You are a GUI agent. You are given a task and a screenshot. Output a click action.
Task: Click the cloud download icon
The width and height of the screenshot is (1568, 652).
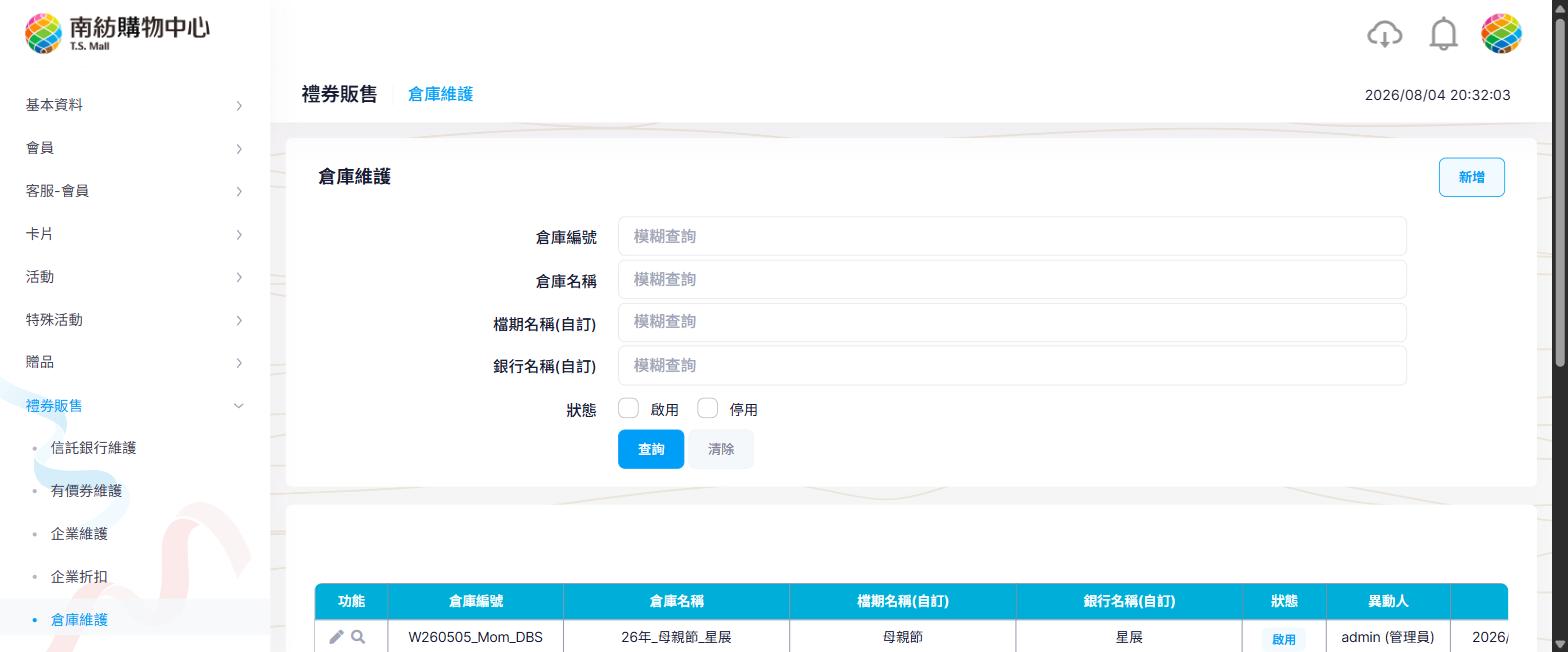[1384, 34]
